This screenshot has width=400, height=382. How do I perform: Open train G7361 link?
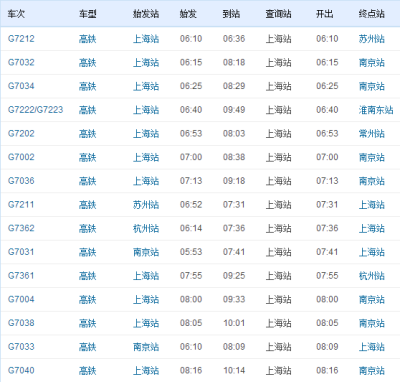(21, 276)
